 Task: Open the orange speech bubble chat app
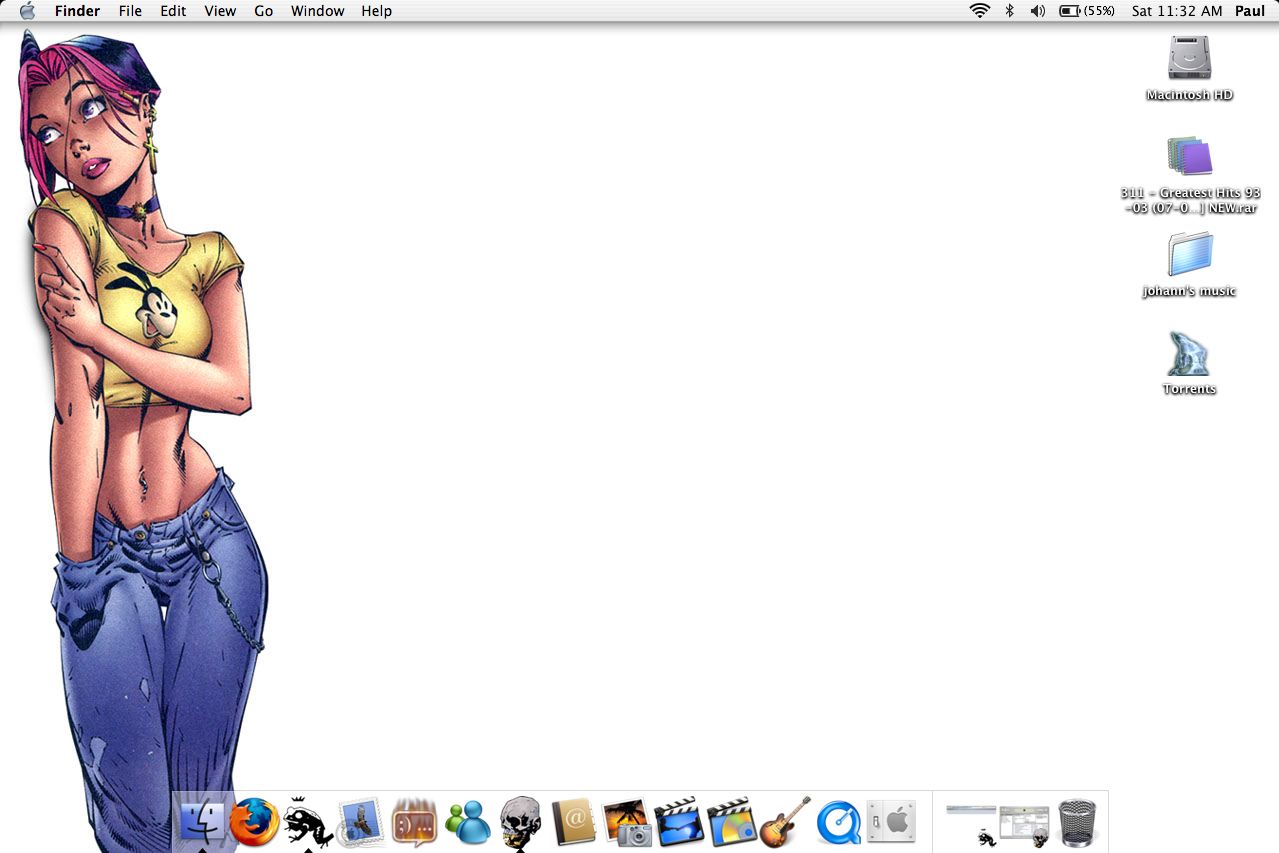414,822
